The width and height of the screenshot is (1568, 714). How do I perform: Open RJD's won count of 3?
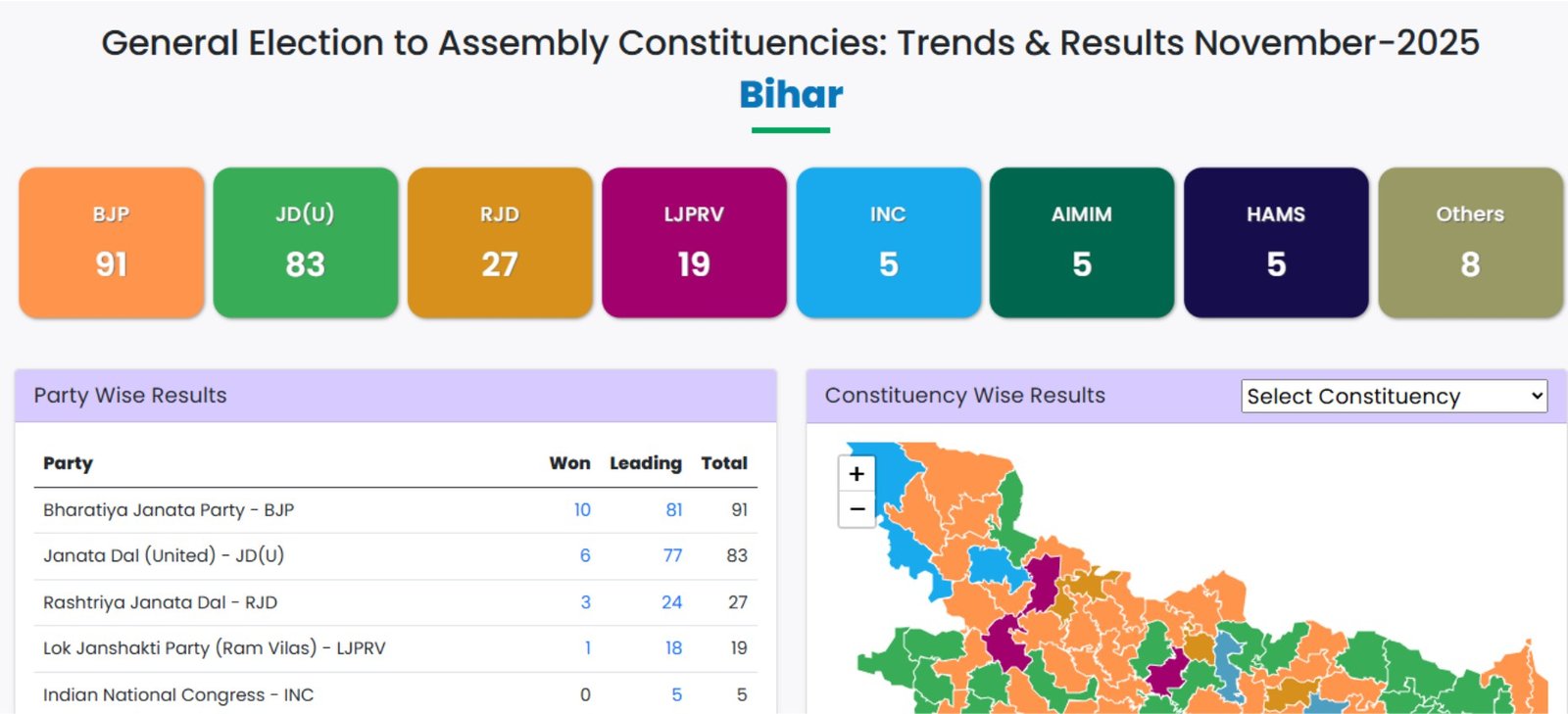[586, 602]
